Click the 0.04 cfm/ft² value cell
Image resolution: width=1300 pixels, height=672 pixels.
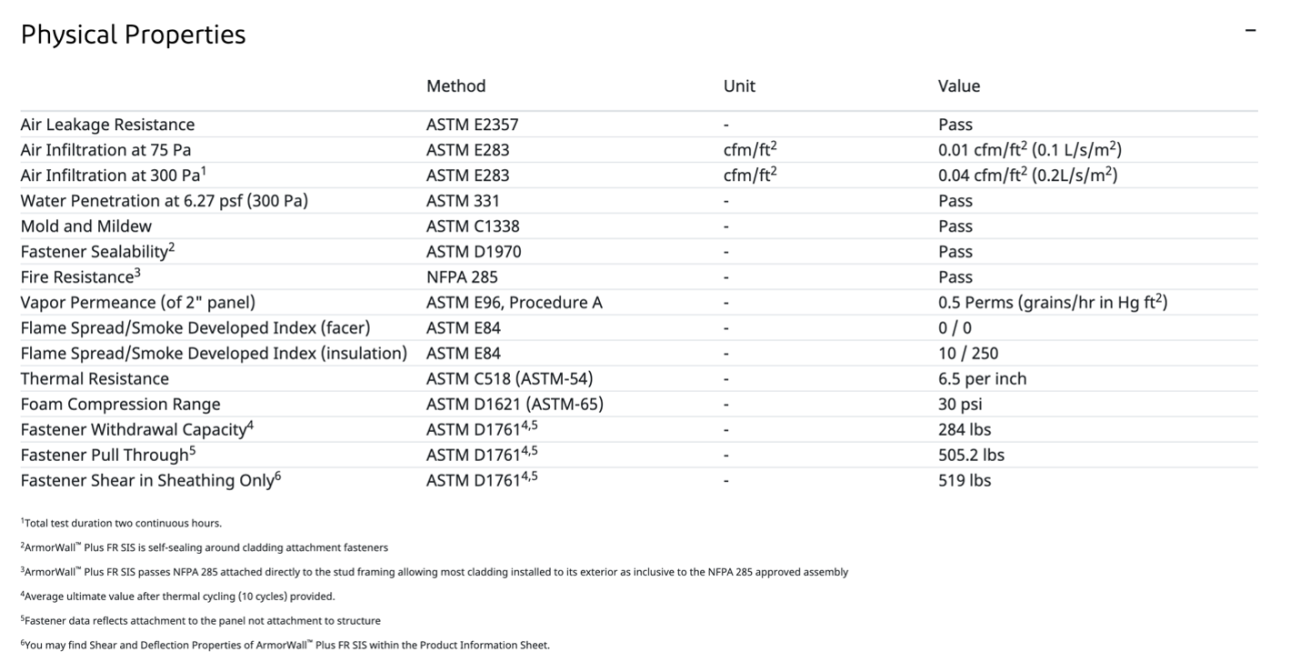click(x=1027, y=175)
